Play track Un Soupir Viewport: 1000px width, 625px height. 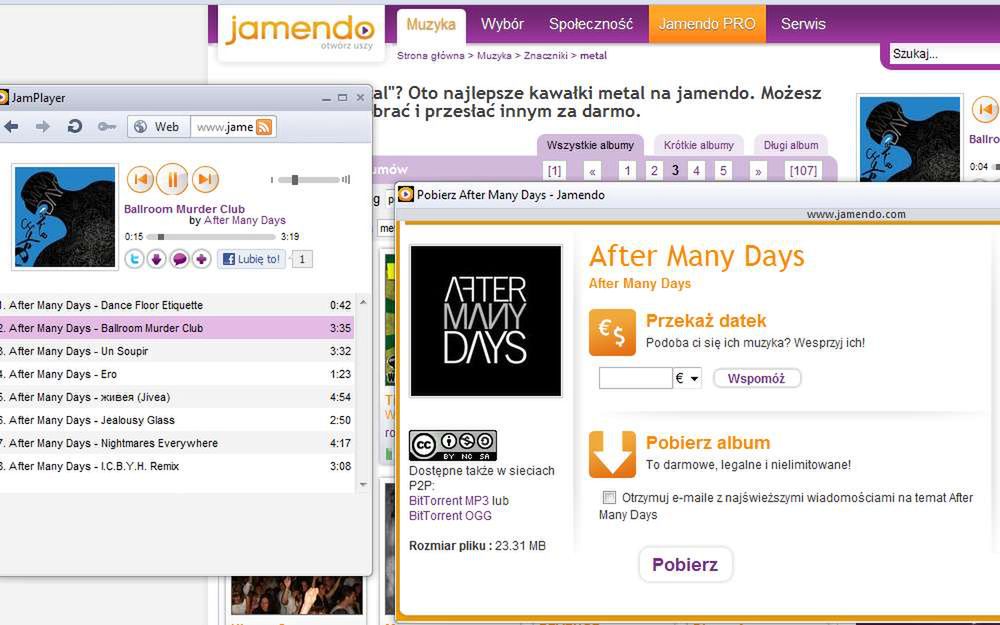click(x=177, y=351)
